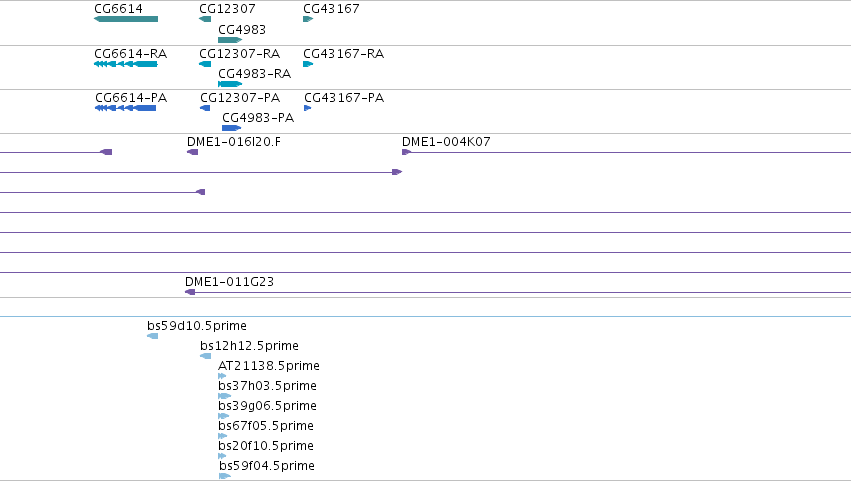Select the DME1-016I20.F arrow marker
Screen dimensions: 851x481
193,152
